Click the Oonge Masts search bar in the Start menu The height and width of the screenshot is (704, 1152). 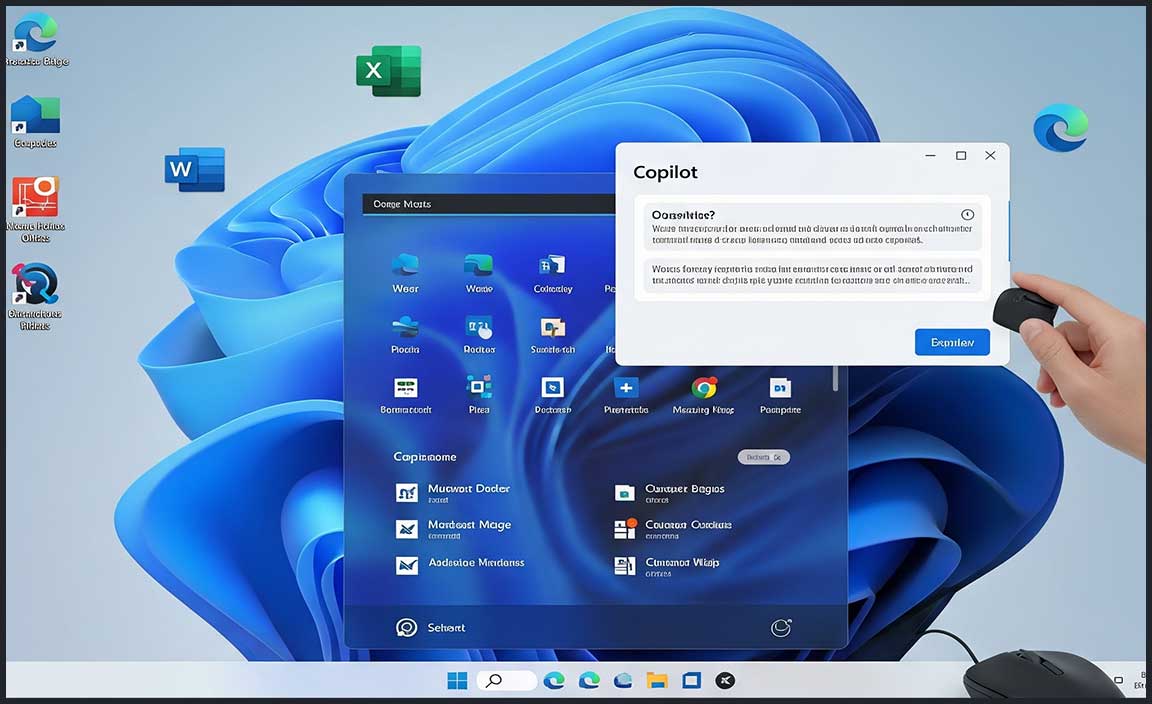tap(489, 204)
